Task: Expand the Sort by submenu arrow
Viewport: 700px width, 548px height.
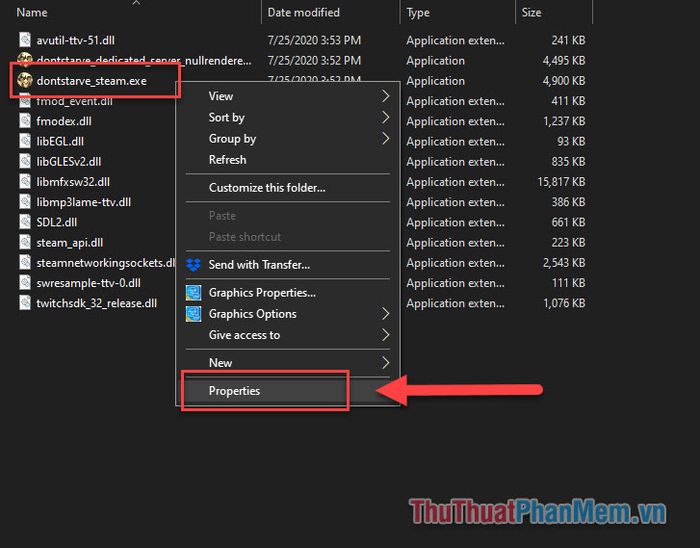Action: tap(386, 117)
